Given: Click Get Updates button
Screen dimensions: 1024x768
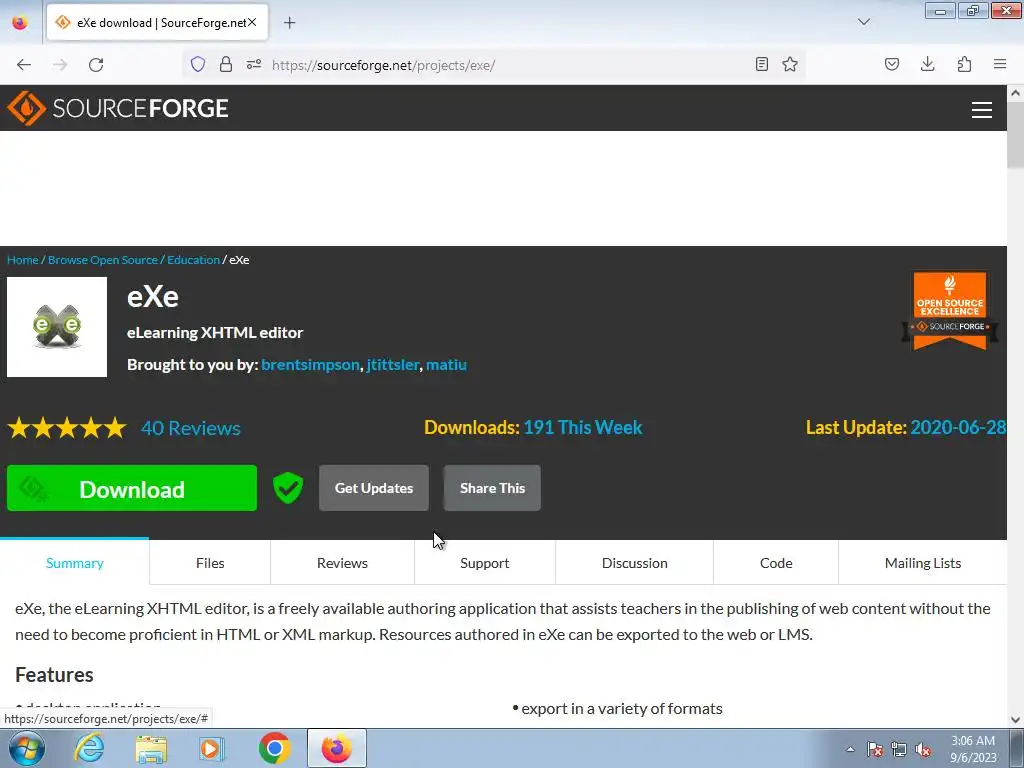Looking at the screenshot, I should click(374, 488).
